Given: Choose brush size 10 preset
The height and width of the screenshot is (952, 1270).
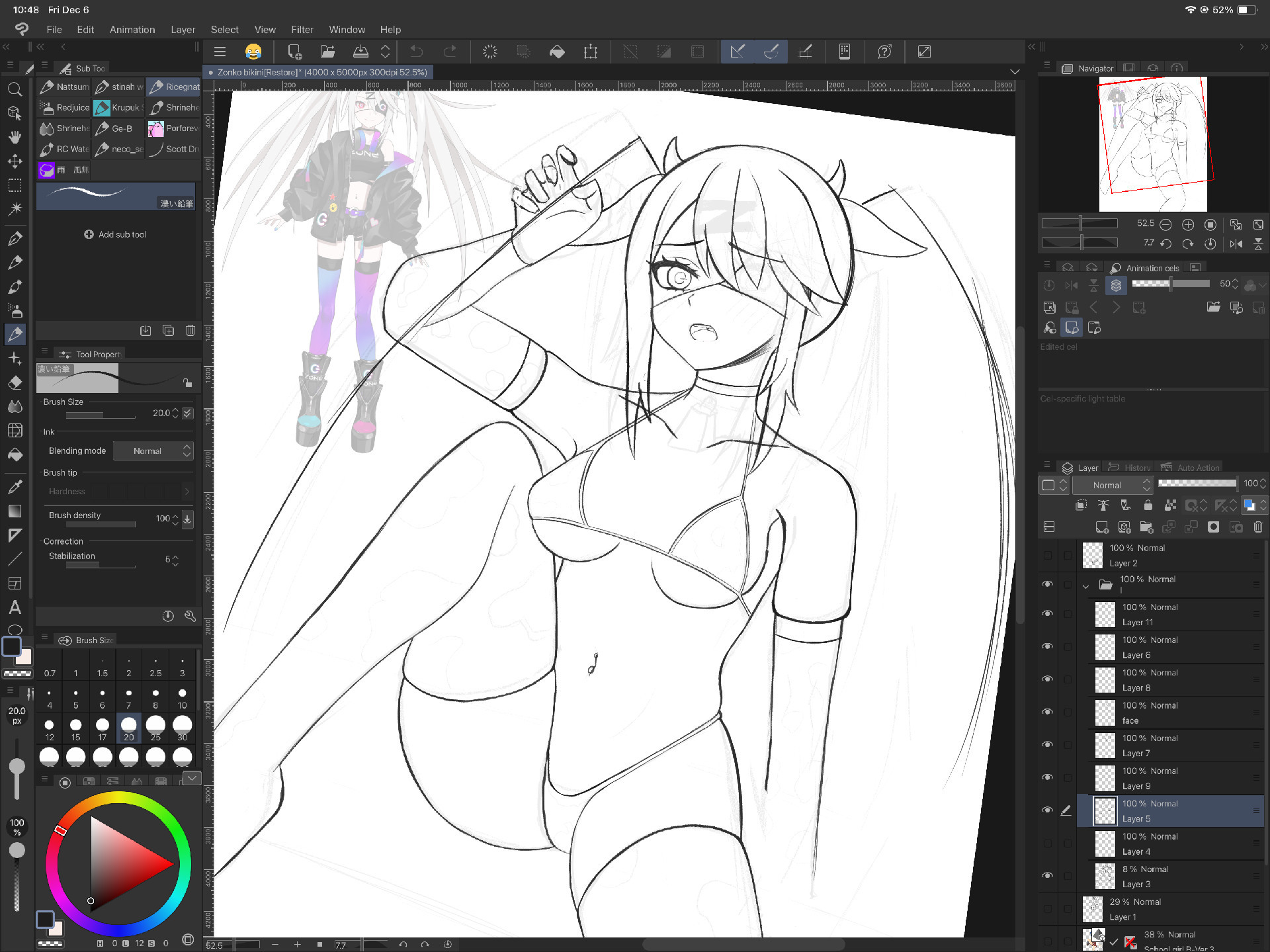Looking at the screenshot, I should pos(182,697).
